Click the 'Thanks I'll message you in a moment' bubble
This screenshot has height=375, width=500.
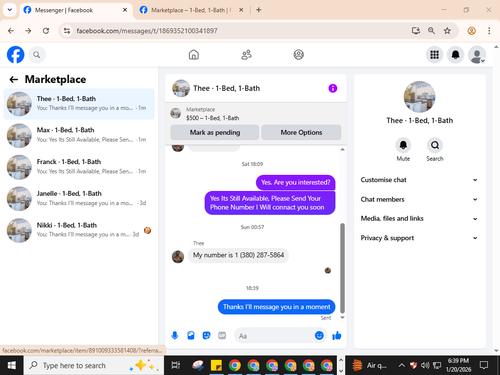point(276,307)
